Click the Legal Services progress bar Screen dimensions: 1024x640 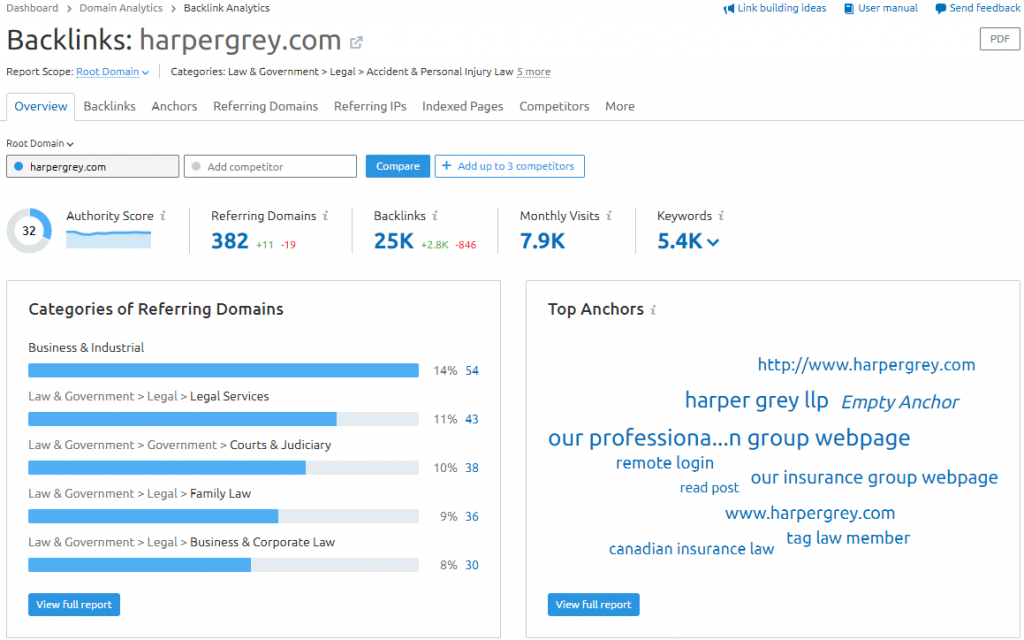coord(223,419)
